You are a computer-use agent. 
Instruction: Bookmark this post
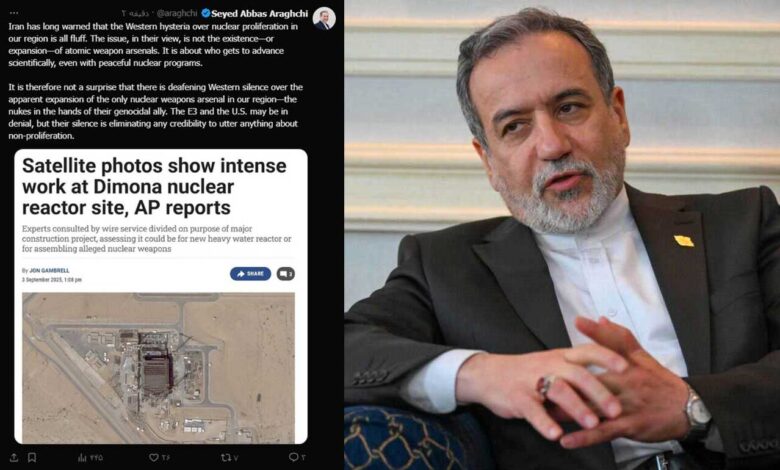tap(31, 457)
